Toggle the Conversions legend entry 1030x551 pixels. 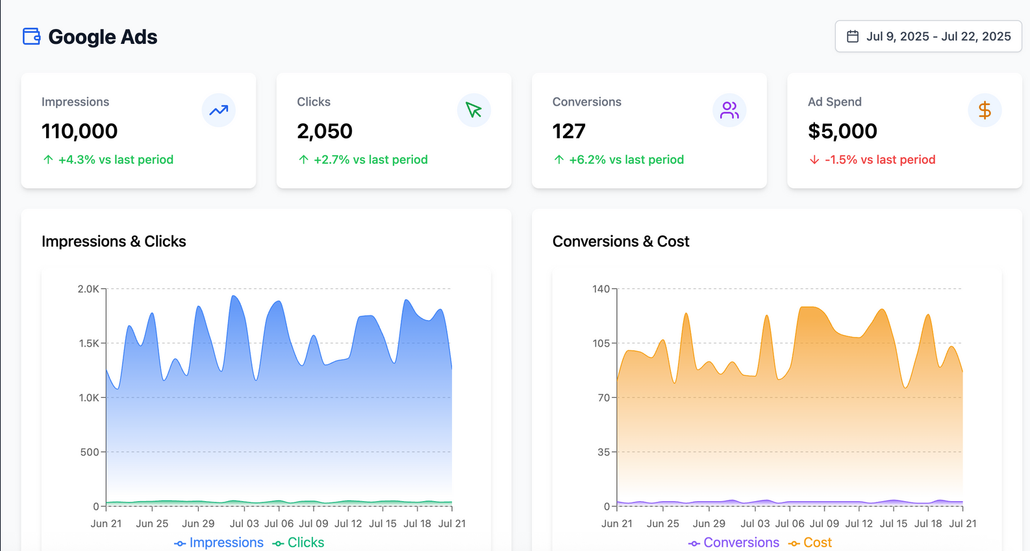(734, 542)
